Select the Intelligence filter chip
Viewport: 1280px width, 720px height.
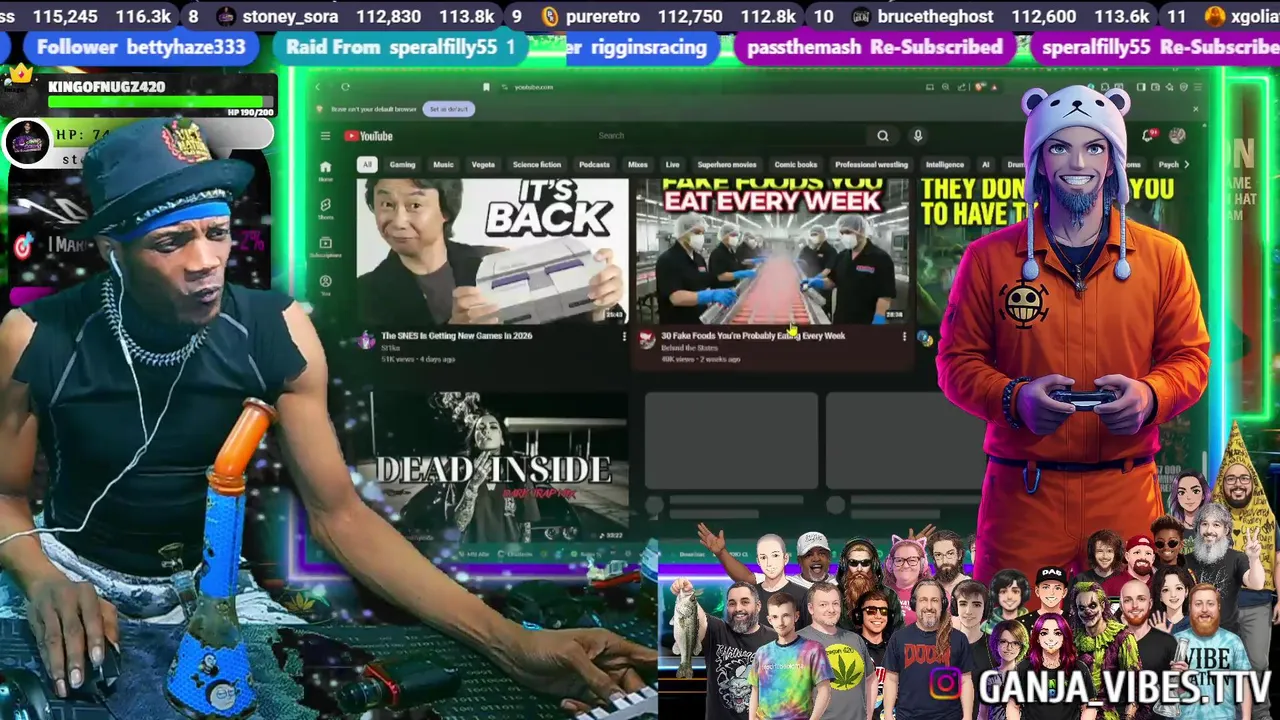point(945,164)
